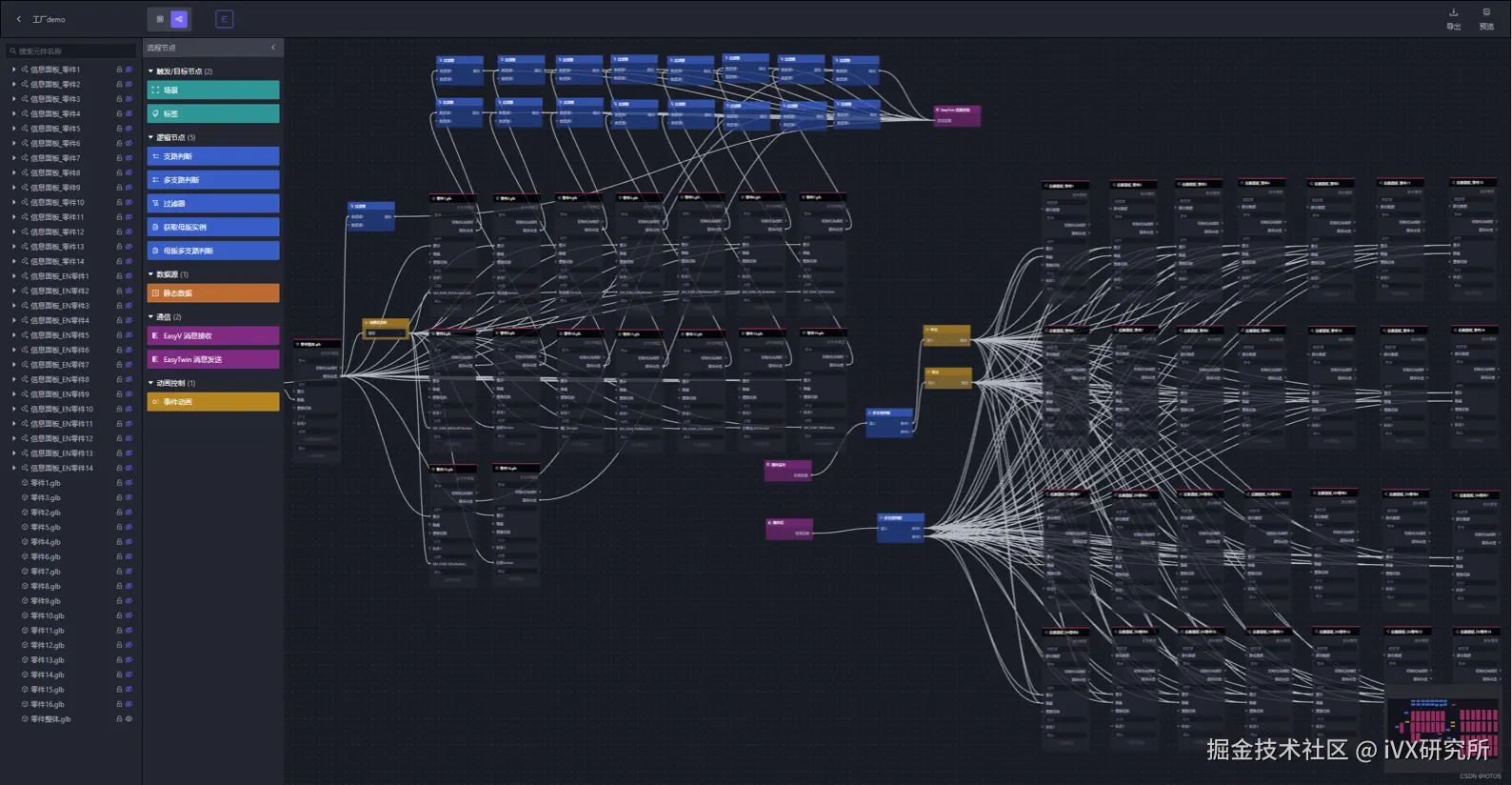Image resolution: width=1512 pixels, height=785 pixels.
Task: Select 零件5.glb in component list
Action: coord(45,527)
